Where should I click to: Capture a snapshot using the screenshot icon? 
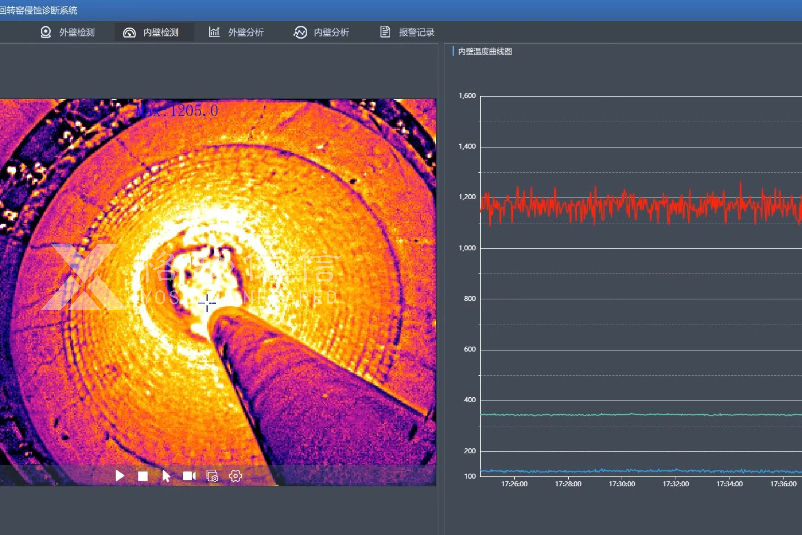click(212, 476)
